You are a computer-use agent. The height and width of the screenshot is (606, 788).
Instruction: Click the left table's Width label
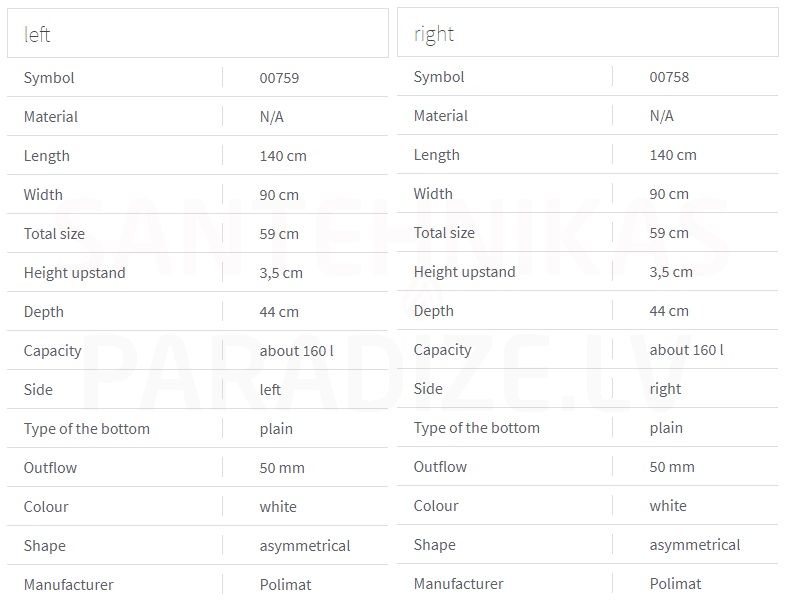pos(43,194)
